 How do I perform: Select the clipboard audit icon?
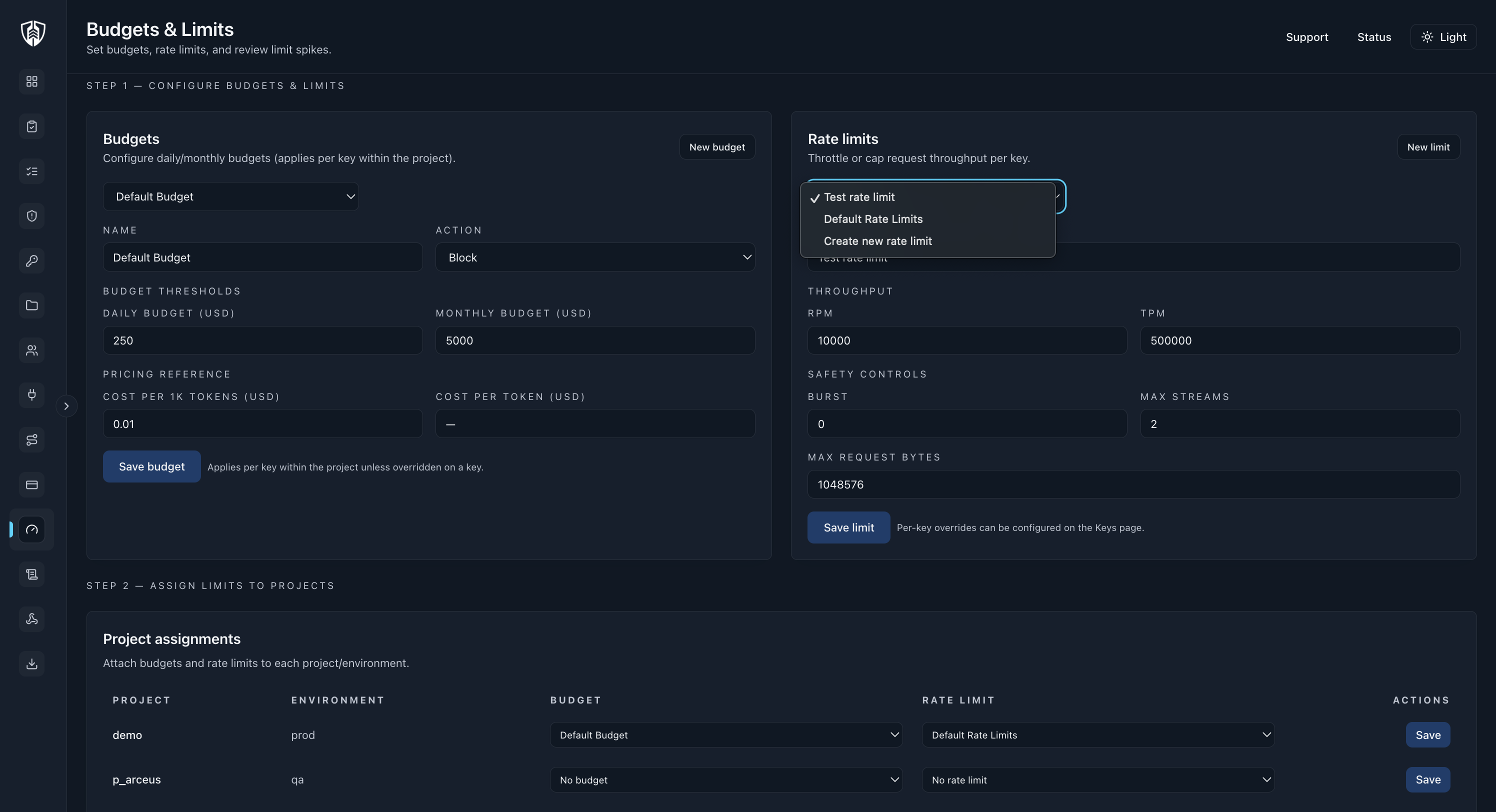click(x=31, y=126)
